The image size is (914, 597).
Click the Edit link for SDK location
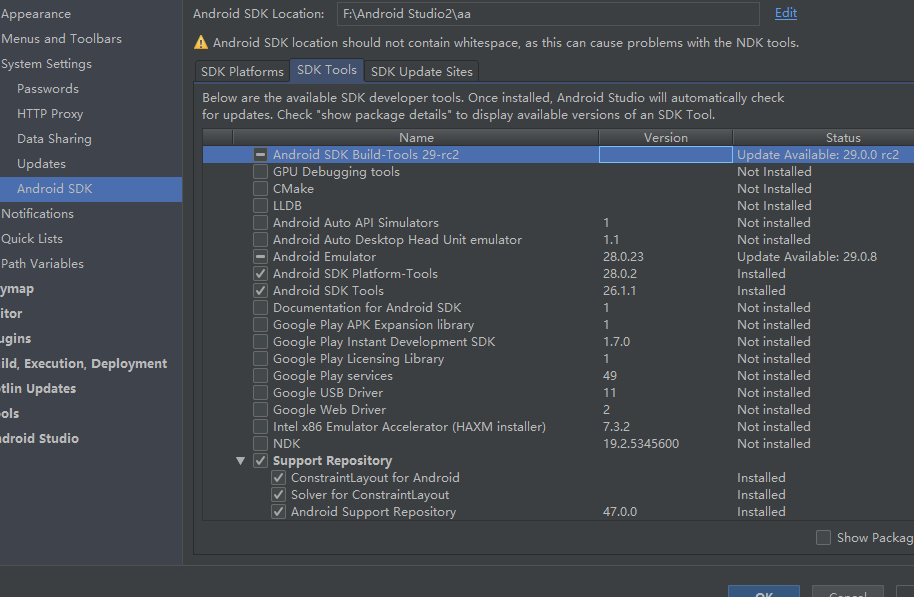pos(786,13)
